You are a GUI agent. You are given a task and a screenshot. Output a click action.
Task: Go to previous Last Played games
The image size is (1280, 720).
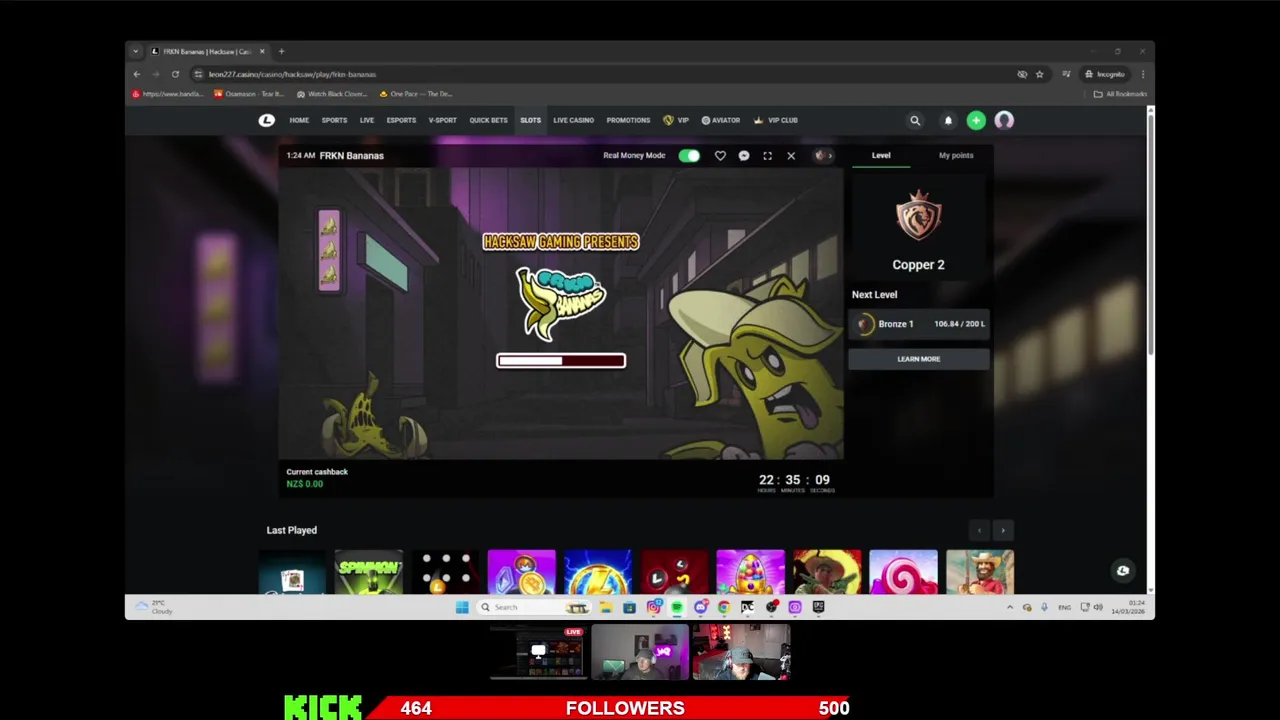click(x=979, y=531)
